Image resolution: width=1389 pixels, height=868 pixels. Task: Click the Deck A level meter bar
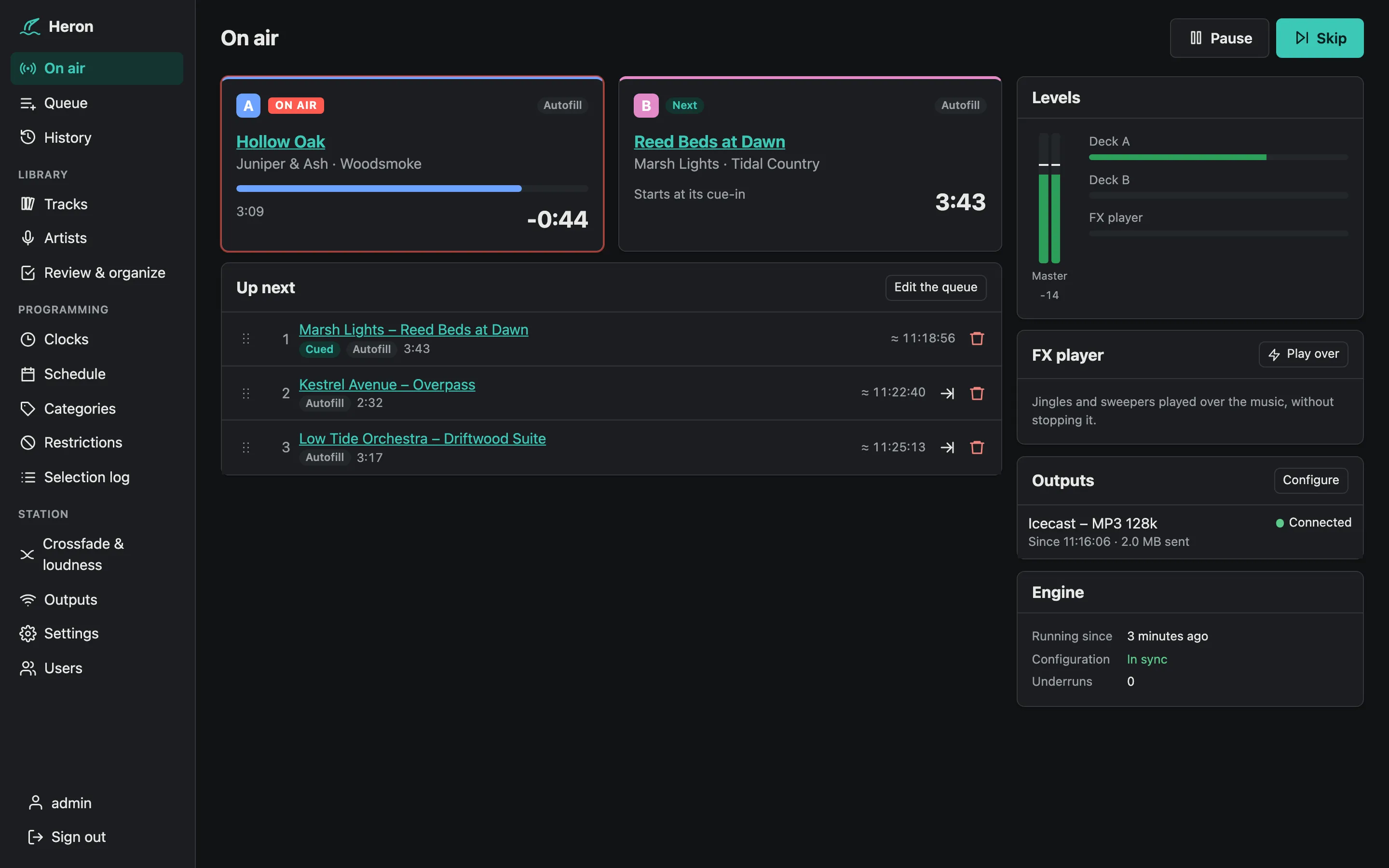(1218, 157)
